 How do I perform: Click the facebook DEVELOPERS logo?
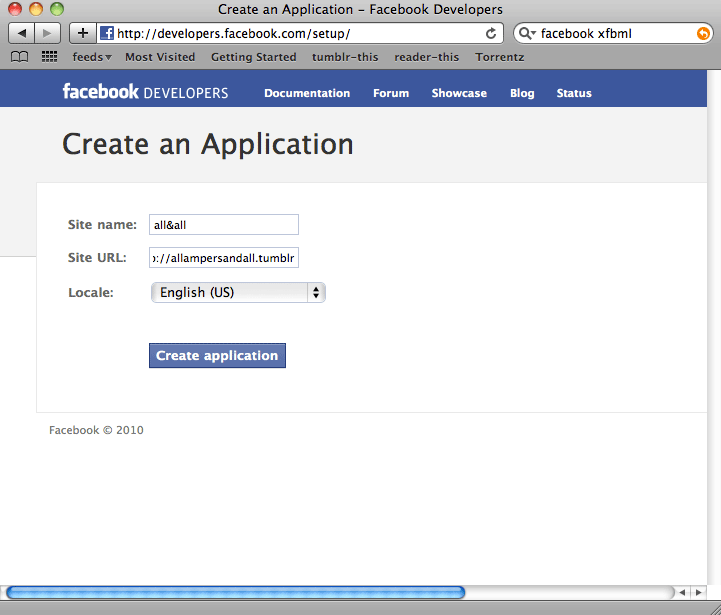pos(145,92)
